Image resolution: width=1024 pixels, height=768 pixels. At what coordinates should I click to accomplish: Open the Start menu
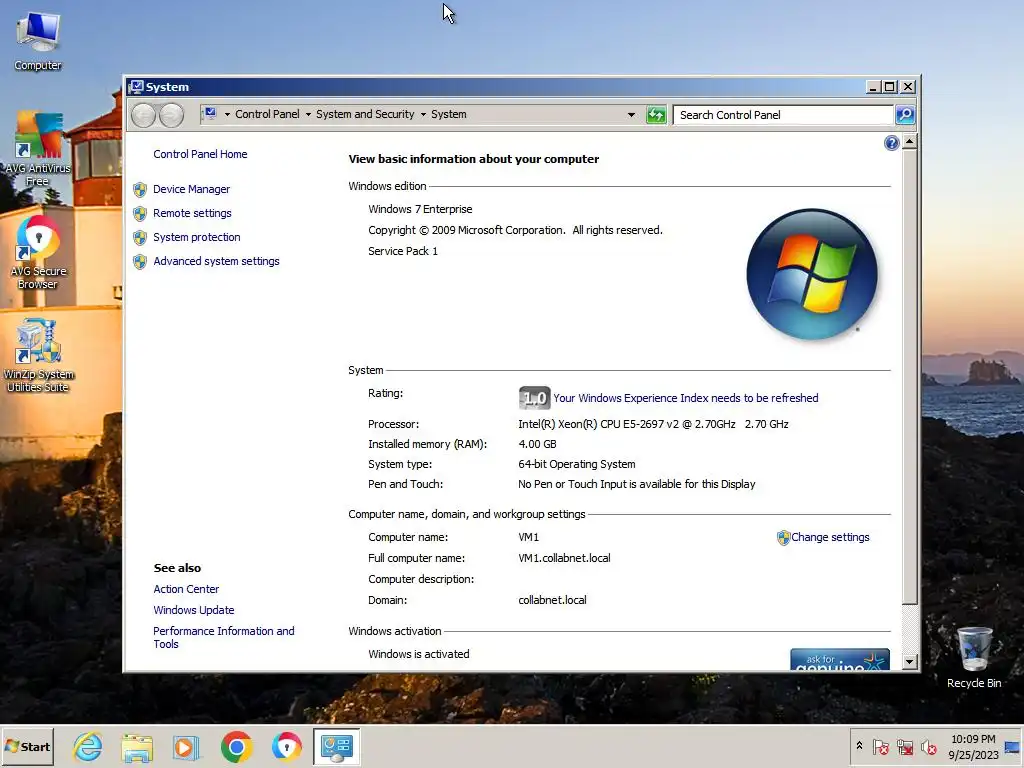pyautogui.click(x=27, y=746)
